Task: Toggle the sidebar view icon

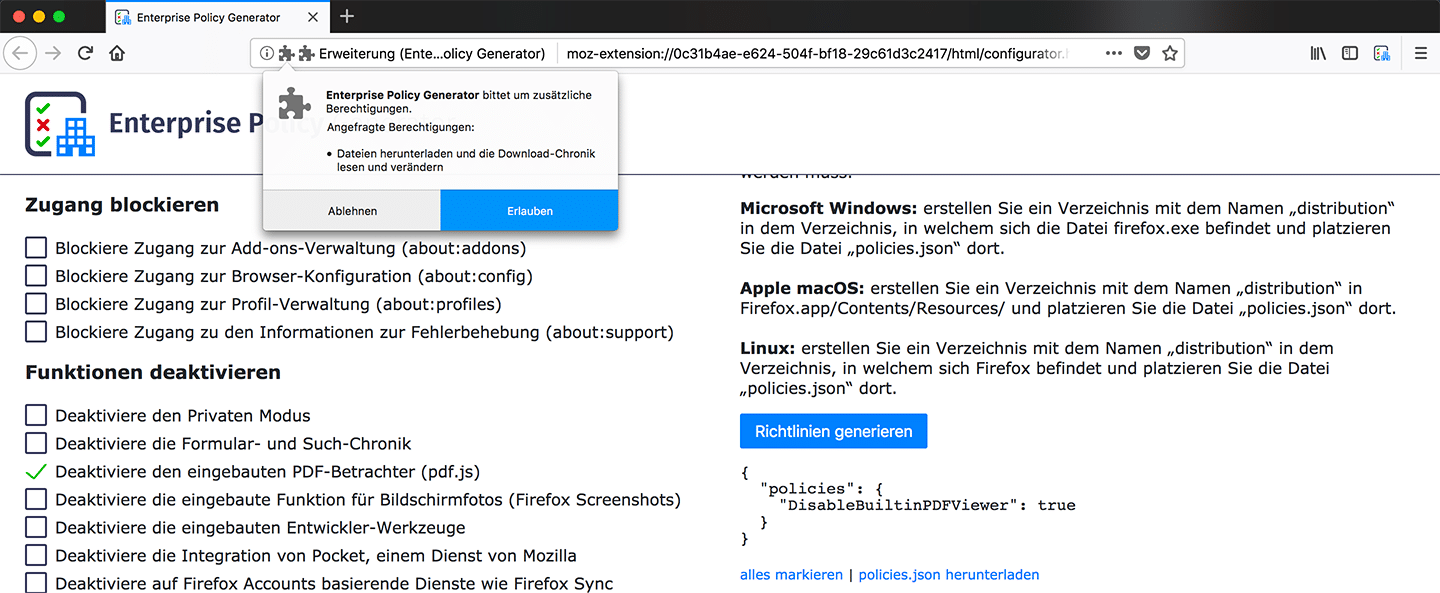Action: [1350, 53]
